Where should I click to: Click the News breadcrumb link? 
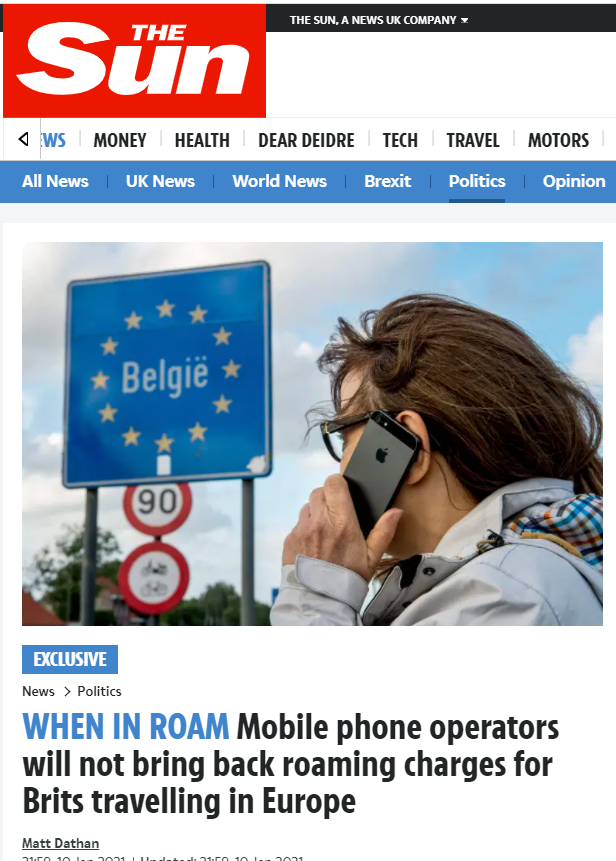pyautogui.click(x=38, y=691)
